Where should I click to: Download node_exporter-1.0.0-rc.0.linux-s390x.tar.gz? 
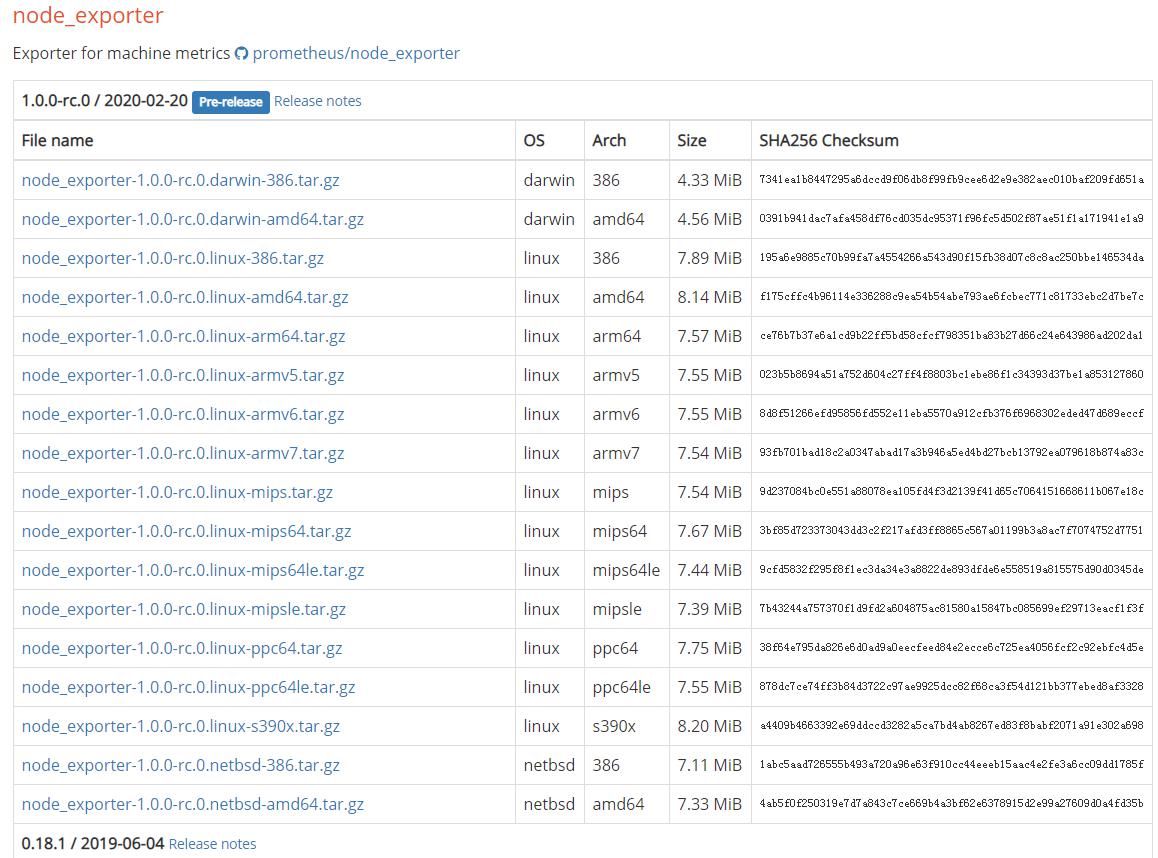coord(181,727)
